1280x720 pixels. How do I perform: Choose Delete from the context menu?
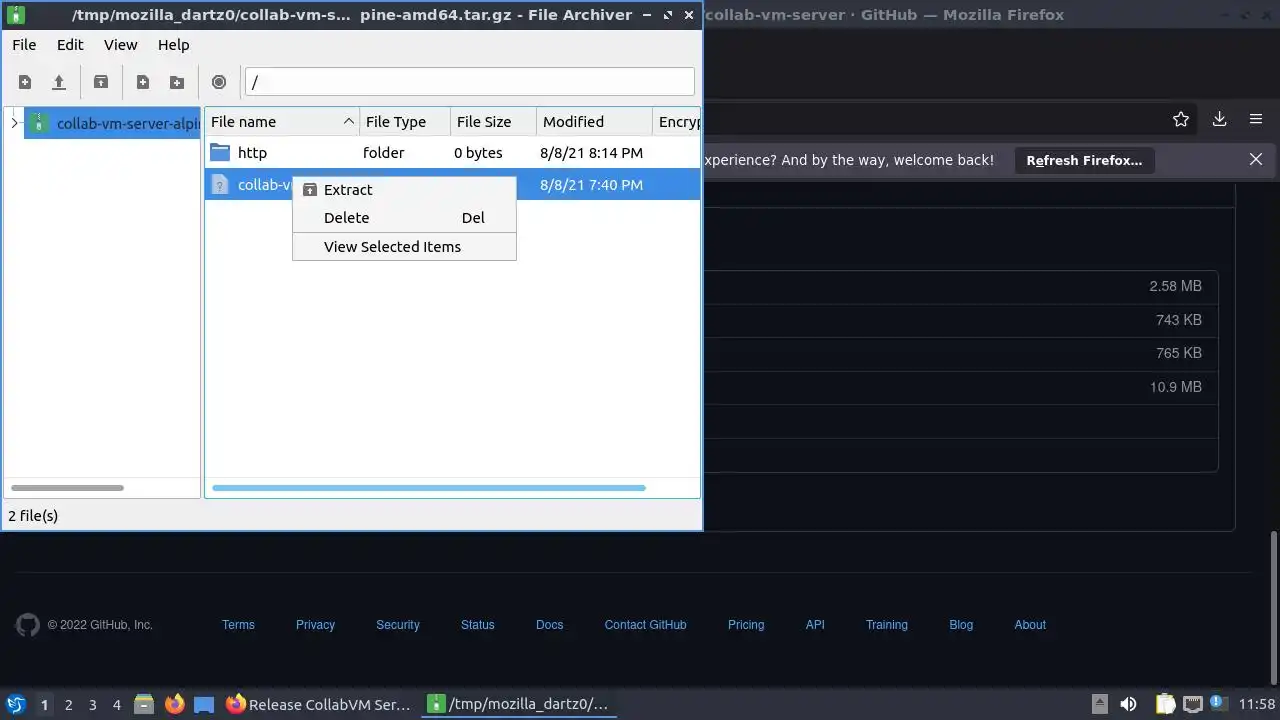click(404, 218)
